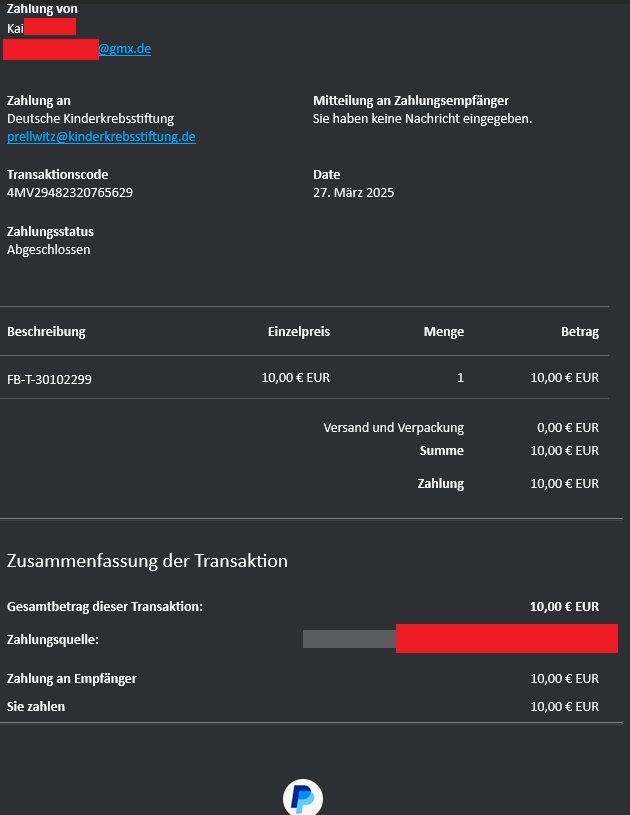Open the payer's gmx.de email link
This screenshot has height=815, width=630.
pyautogui.click(x=124, y=49)
